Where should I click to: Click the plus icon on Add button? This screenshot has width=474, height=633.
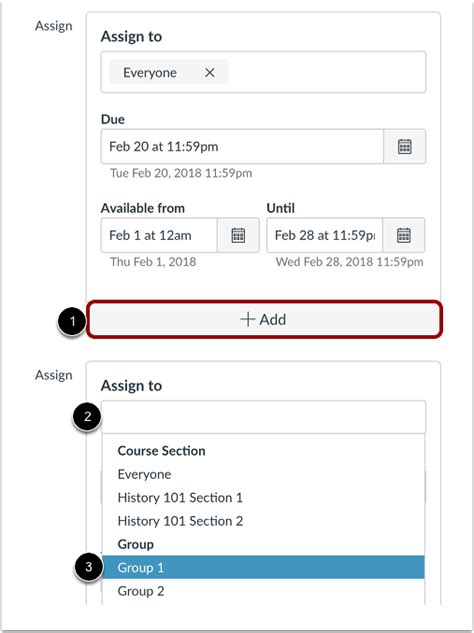[x=247, y=319]
